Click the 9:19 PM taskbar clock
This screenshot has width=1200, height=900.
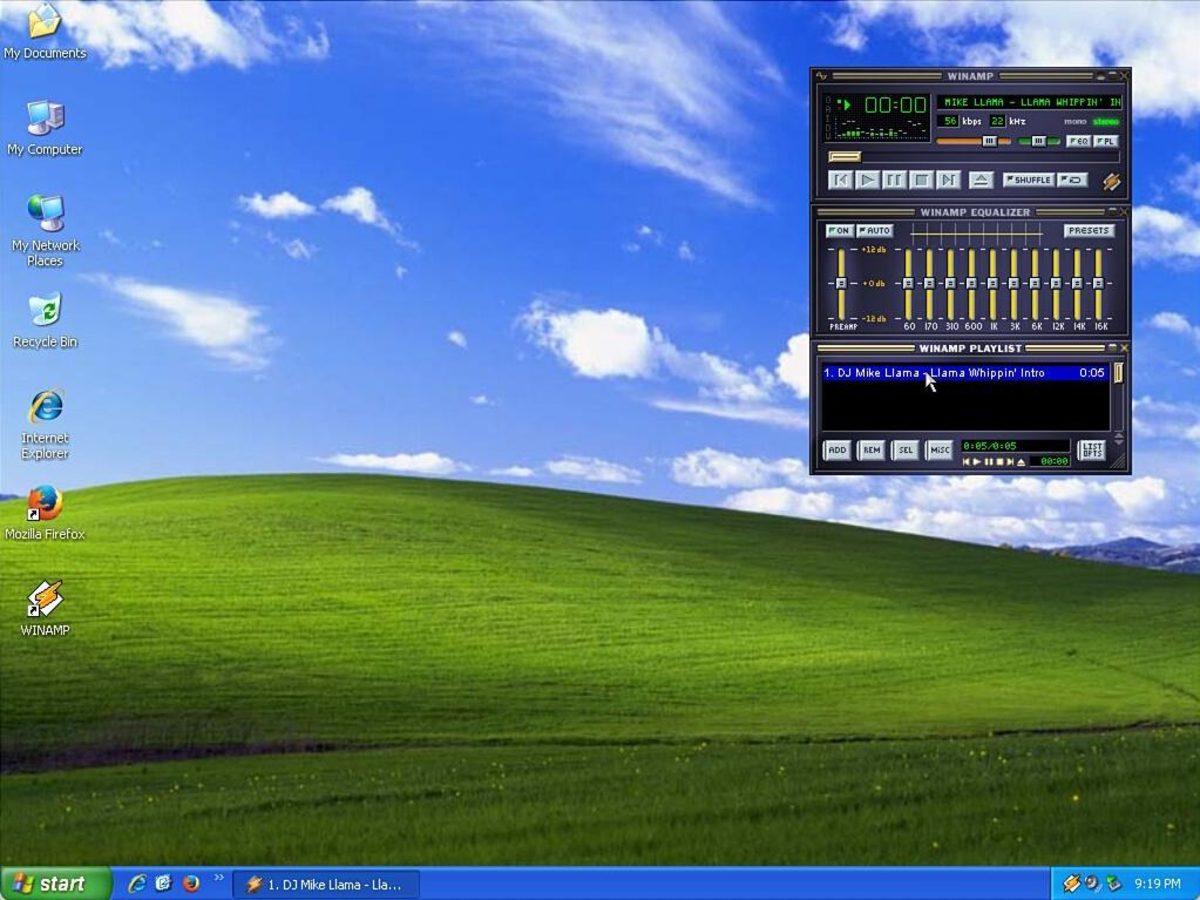pyautogui.click(x=1158, y=884)
